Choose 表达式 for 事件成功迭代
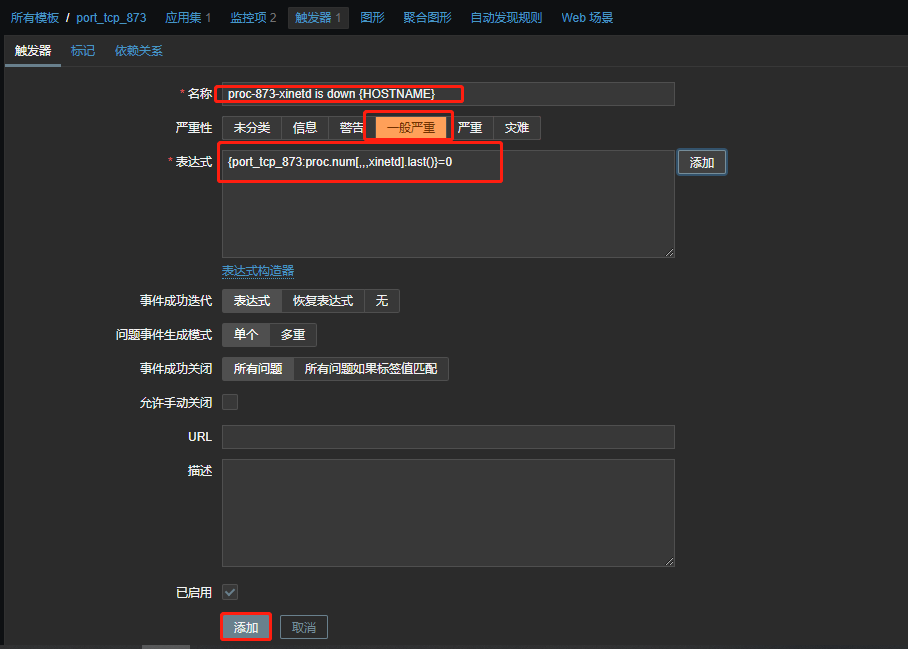The image size is (908, 649). click(x=251, y=301)
